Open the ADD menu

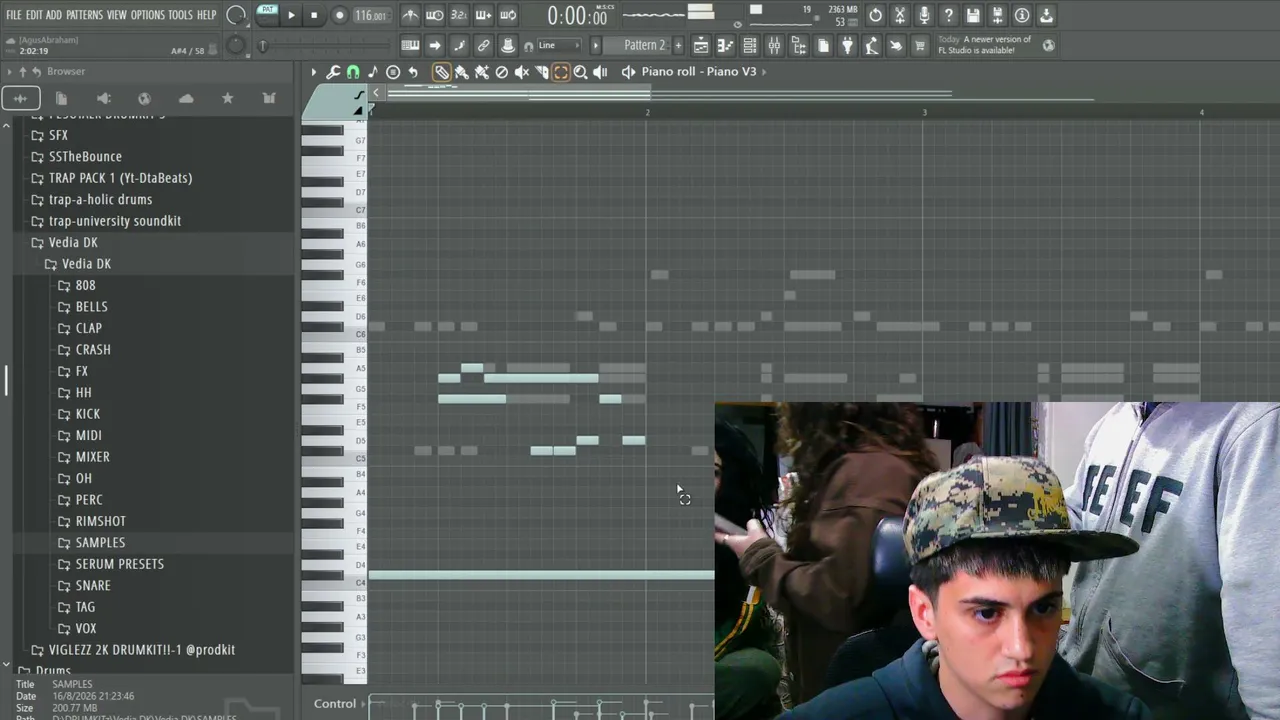(x=54, y=15)
